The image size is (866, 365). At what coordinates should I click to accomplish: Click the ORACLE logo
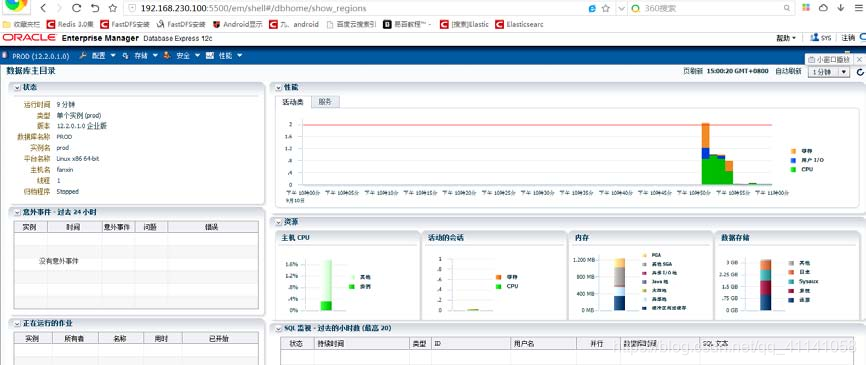[29, 38]
